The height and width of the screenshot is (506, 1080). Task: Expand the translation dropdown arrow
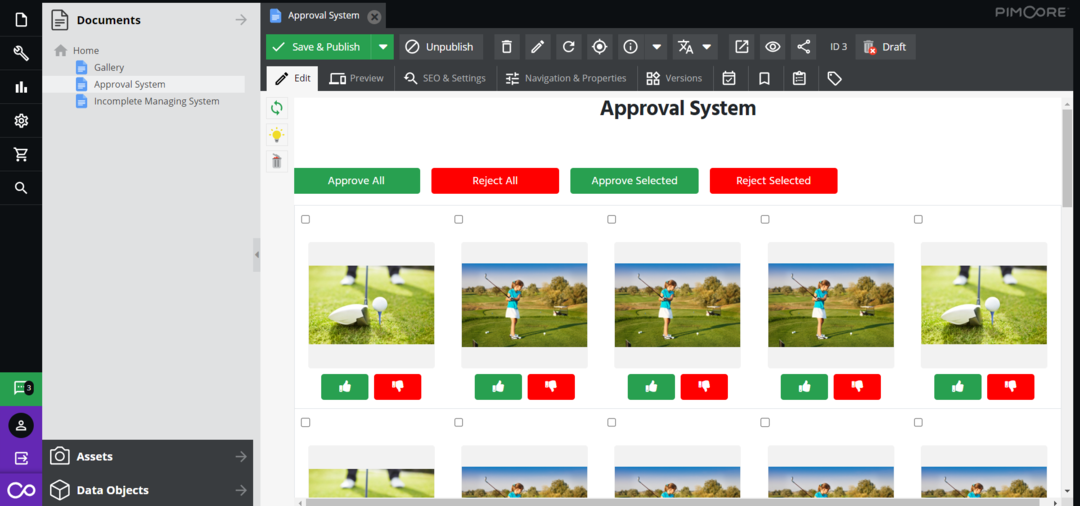pyautogui.click(x=707, y=47)
